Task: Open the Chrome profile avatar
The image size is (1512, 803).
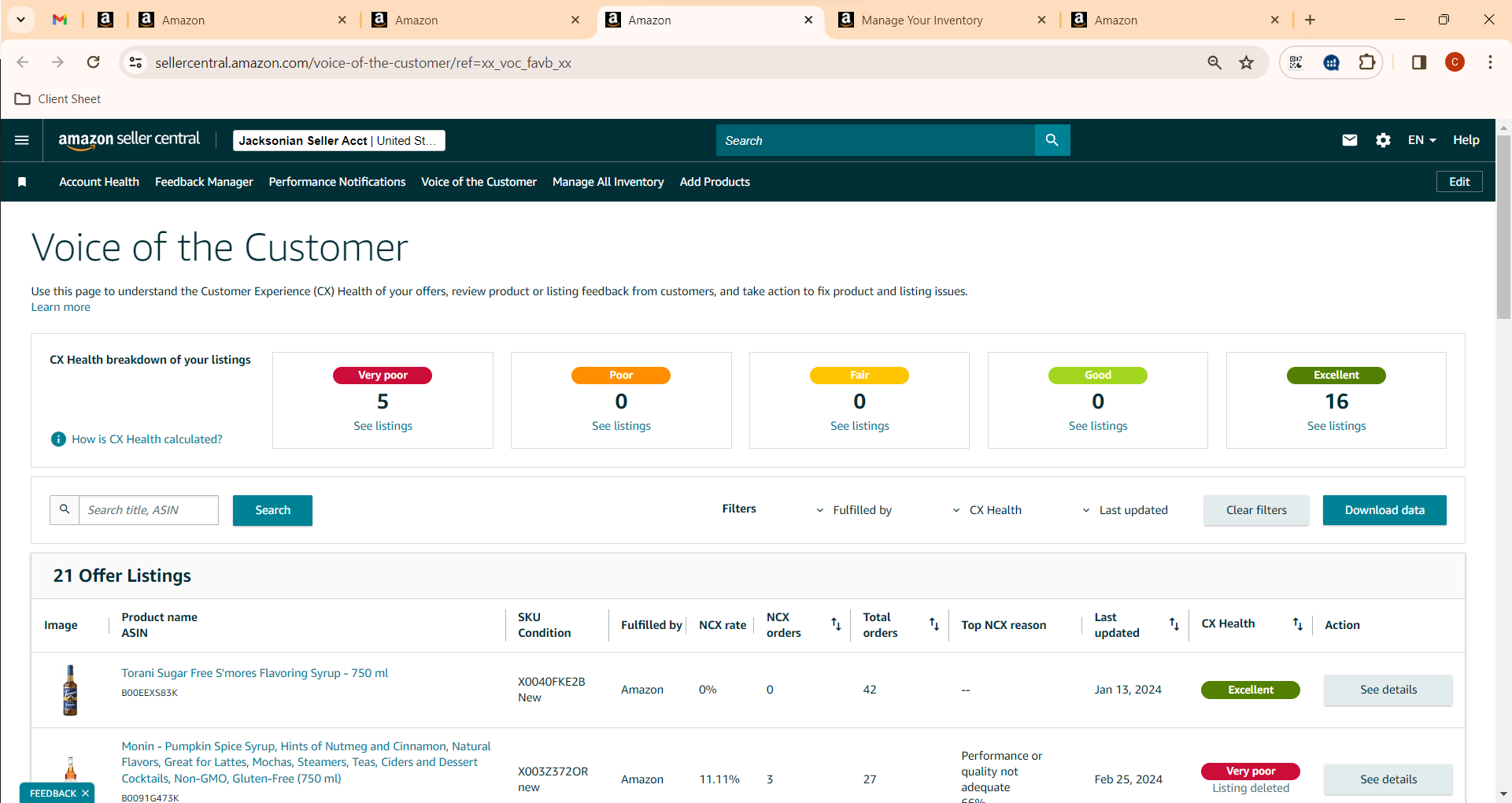Action: [1455, 62]
